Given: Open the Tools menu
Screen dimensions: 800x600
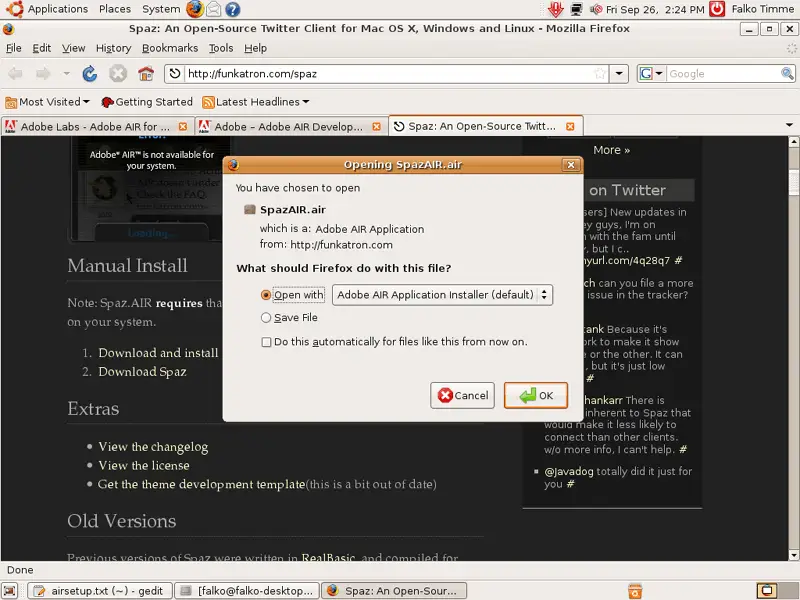Looking at the screenshot, I should click(221, 48).
